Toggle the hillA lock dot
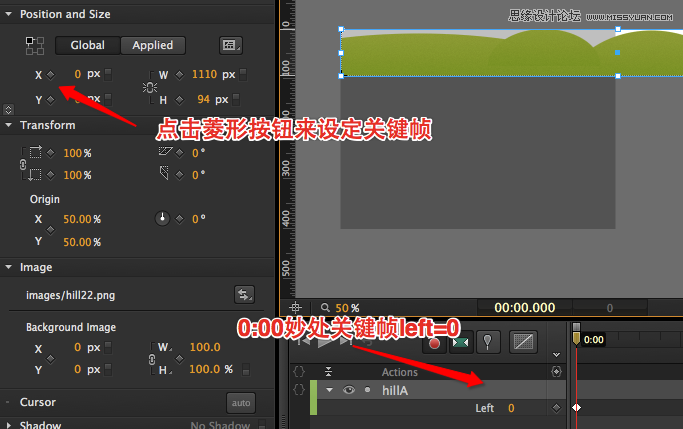The height and width of the screenshot is (429, 683). 368,389
